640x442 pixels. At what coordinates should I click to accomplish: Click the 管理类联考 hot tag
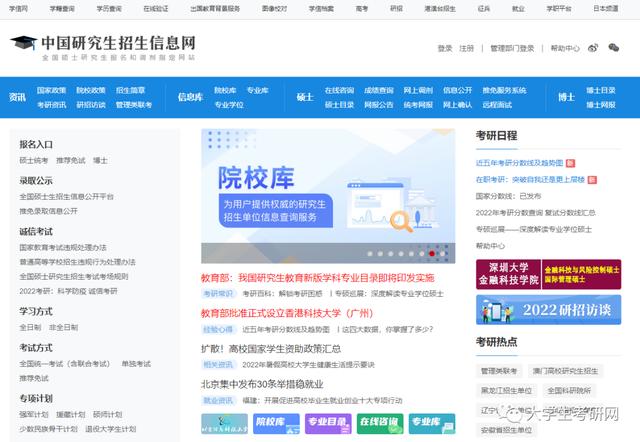[x=499, y=371]
